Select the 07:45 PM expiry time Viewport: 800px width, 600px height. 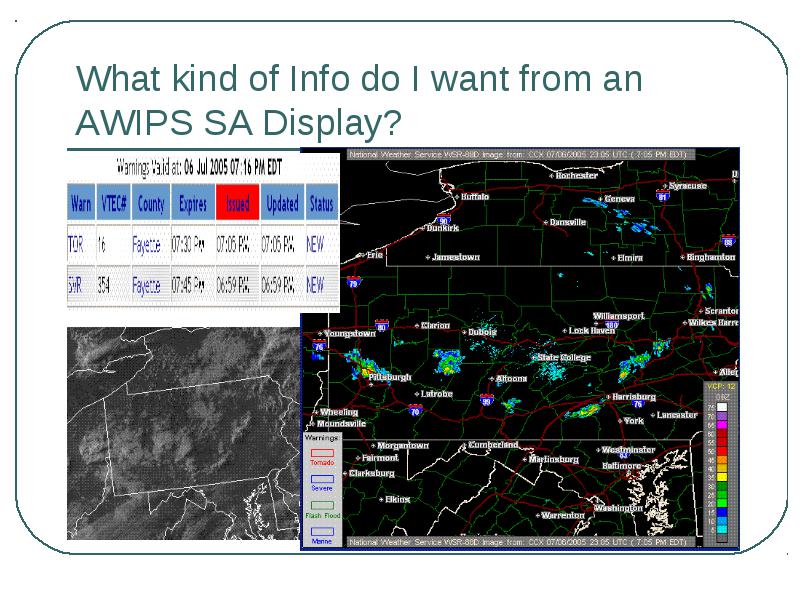(x=188, y=285)
